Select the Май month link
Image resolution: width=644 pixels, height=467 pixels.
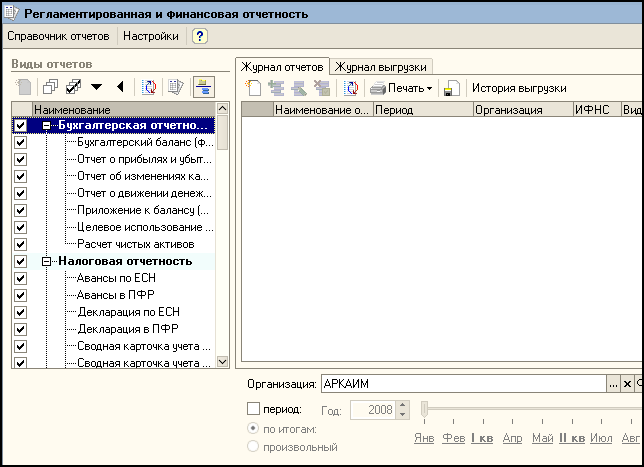[x=543, y=438]
